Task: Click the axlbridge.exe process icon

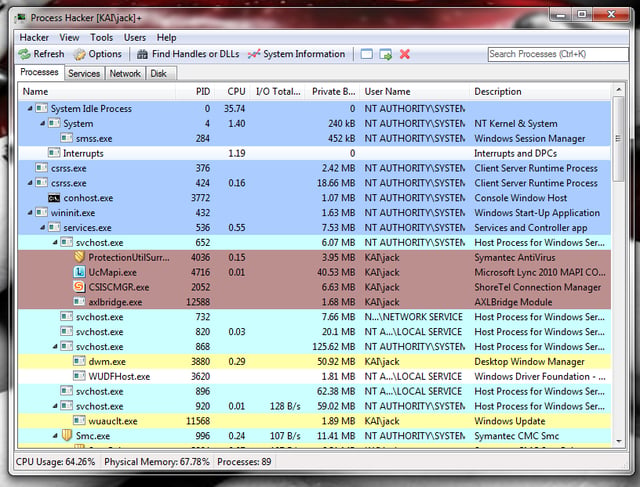Action: [79, 302]
